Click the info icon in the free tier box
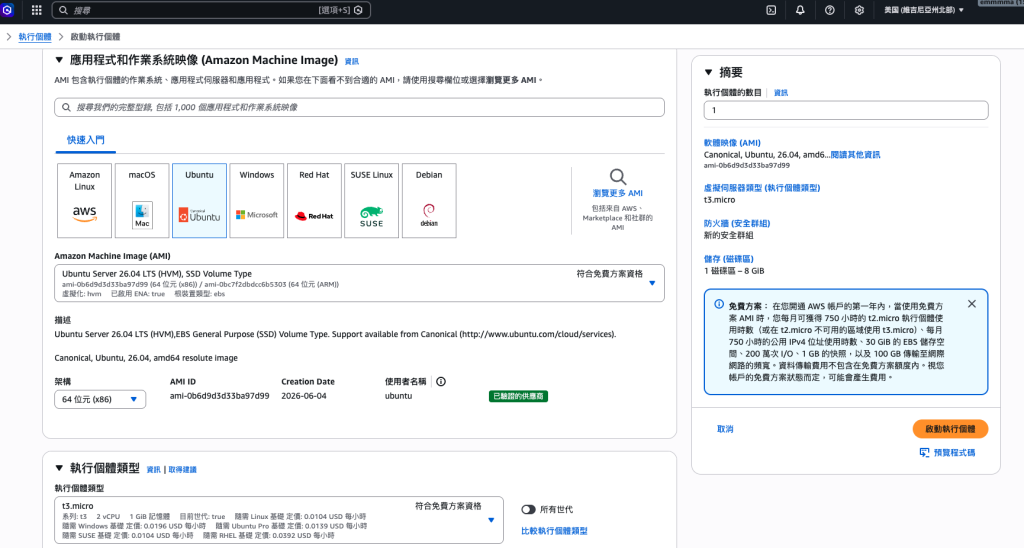Screen dimensions: 1024x548 (719, 304)
